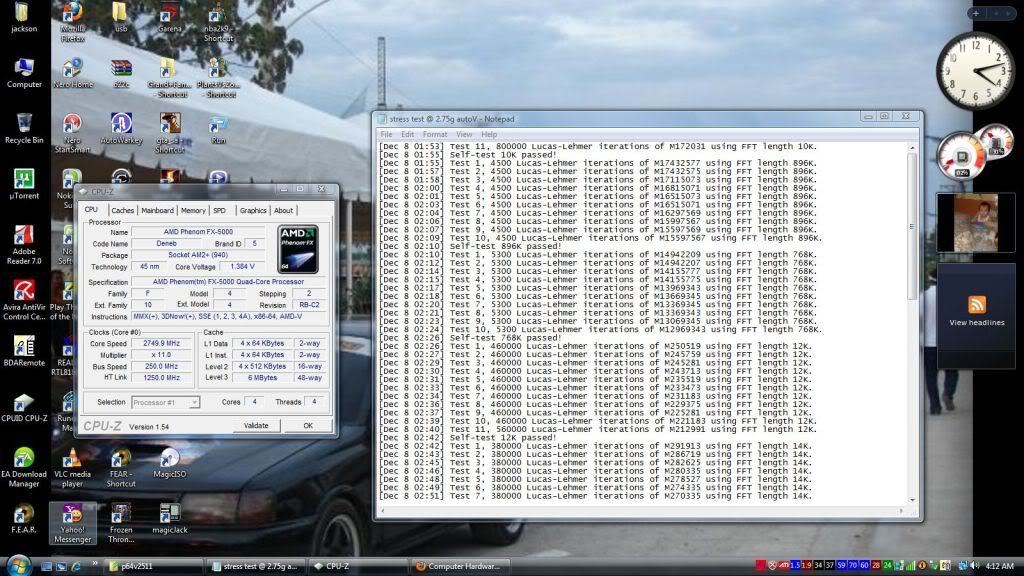Image resolution: width=1024 pixels, height=576 pixels.
Task: Select the CPU tab in CPU-Z
Action: point(91,210)
